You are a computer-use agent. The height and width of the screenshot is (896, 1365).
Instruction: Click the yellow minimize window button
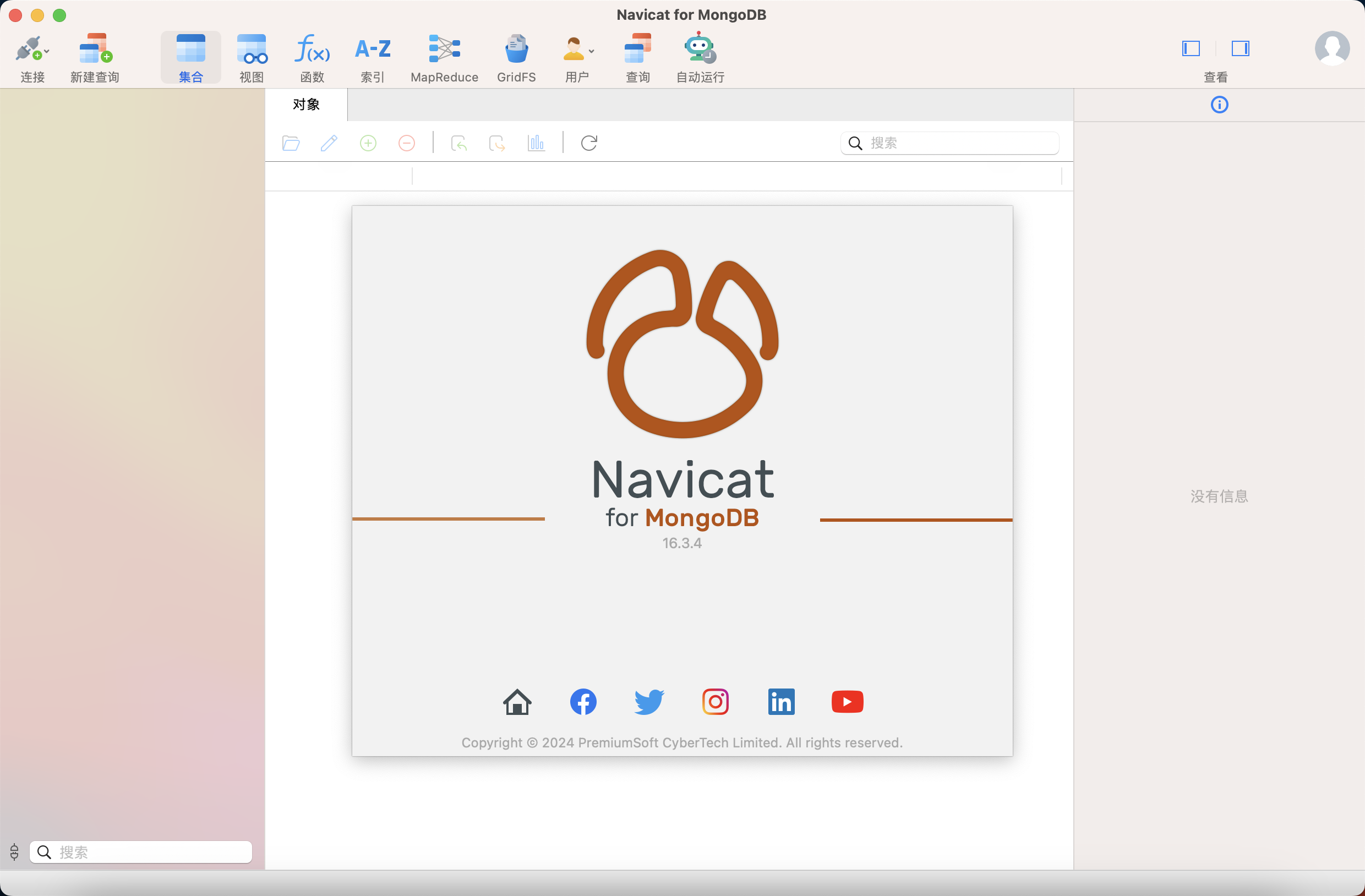[x=37, y=15]
